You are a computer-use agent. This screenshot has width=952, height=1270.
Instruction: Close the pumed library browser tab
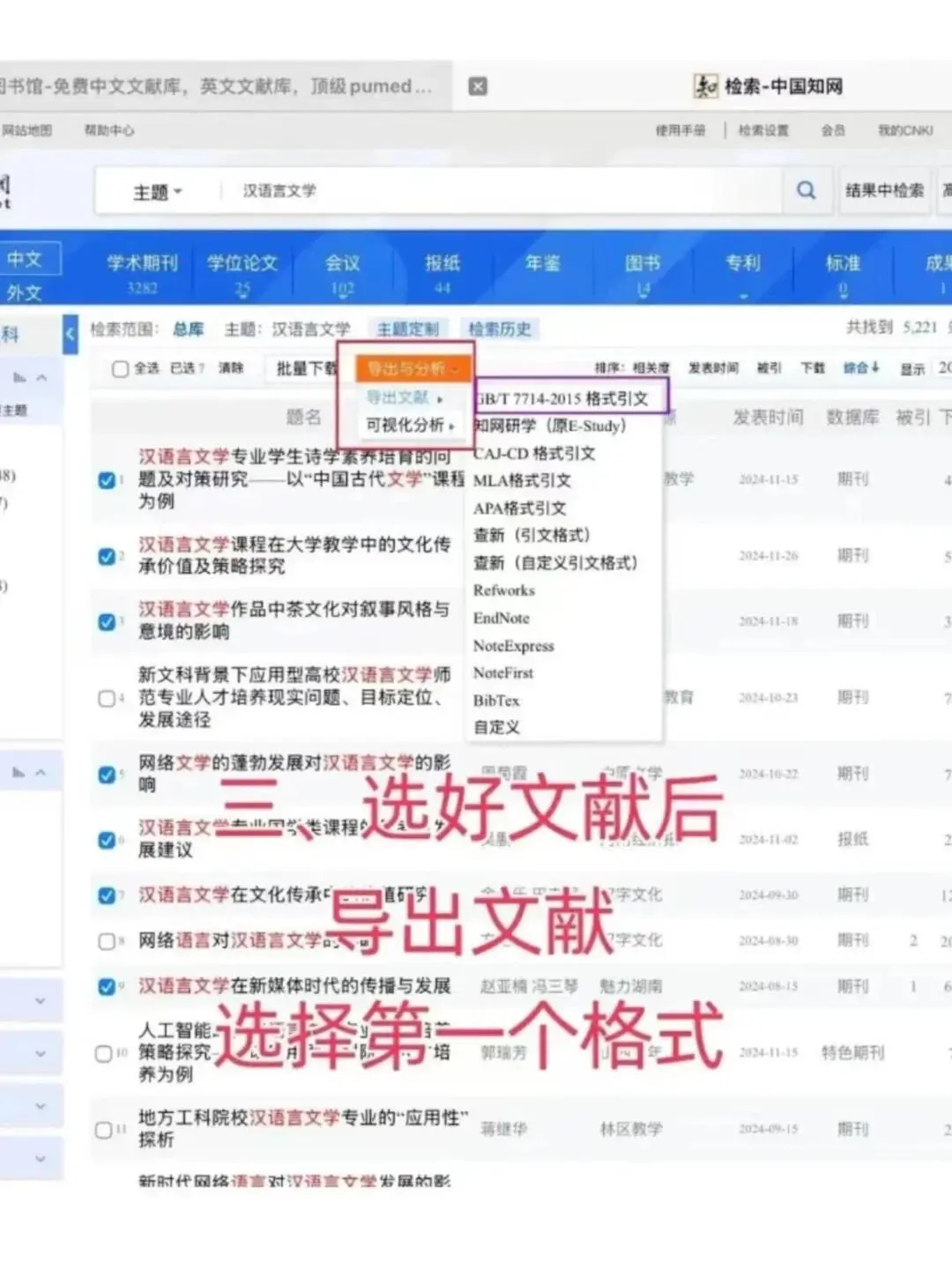[478, 86]
